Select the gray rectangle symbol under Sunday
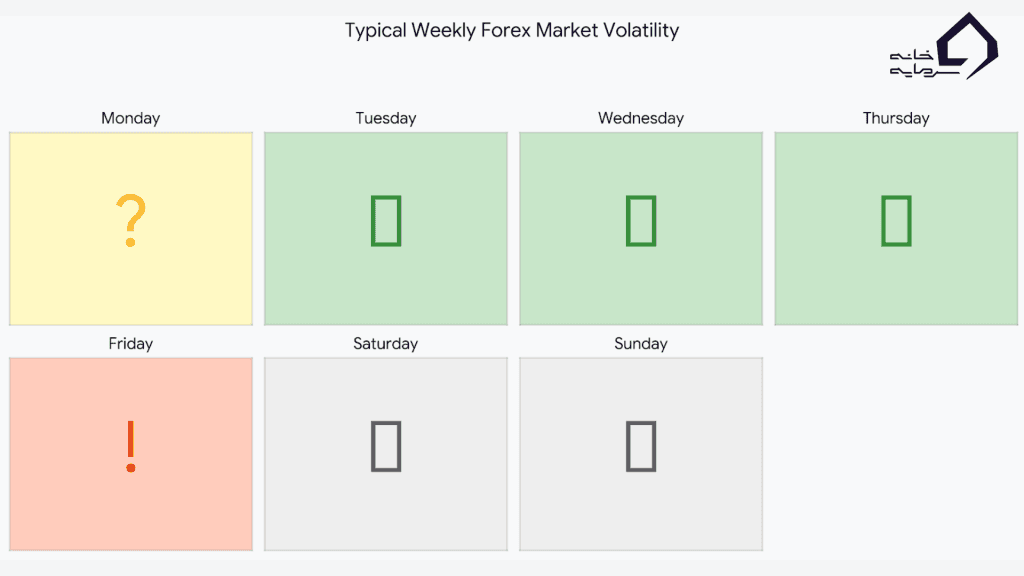1024x576 pixels. [x=641, y=446]
